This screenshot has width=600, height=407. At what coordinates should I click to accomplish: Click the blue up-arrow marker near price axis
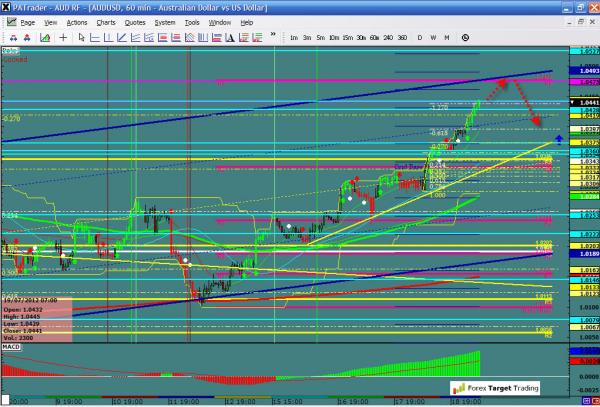(559, 140)
